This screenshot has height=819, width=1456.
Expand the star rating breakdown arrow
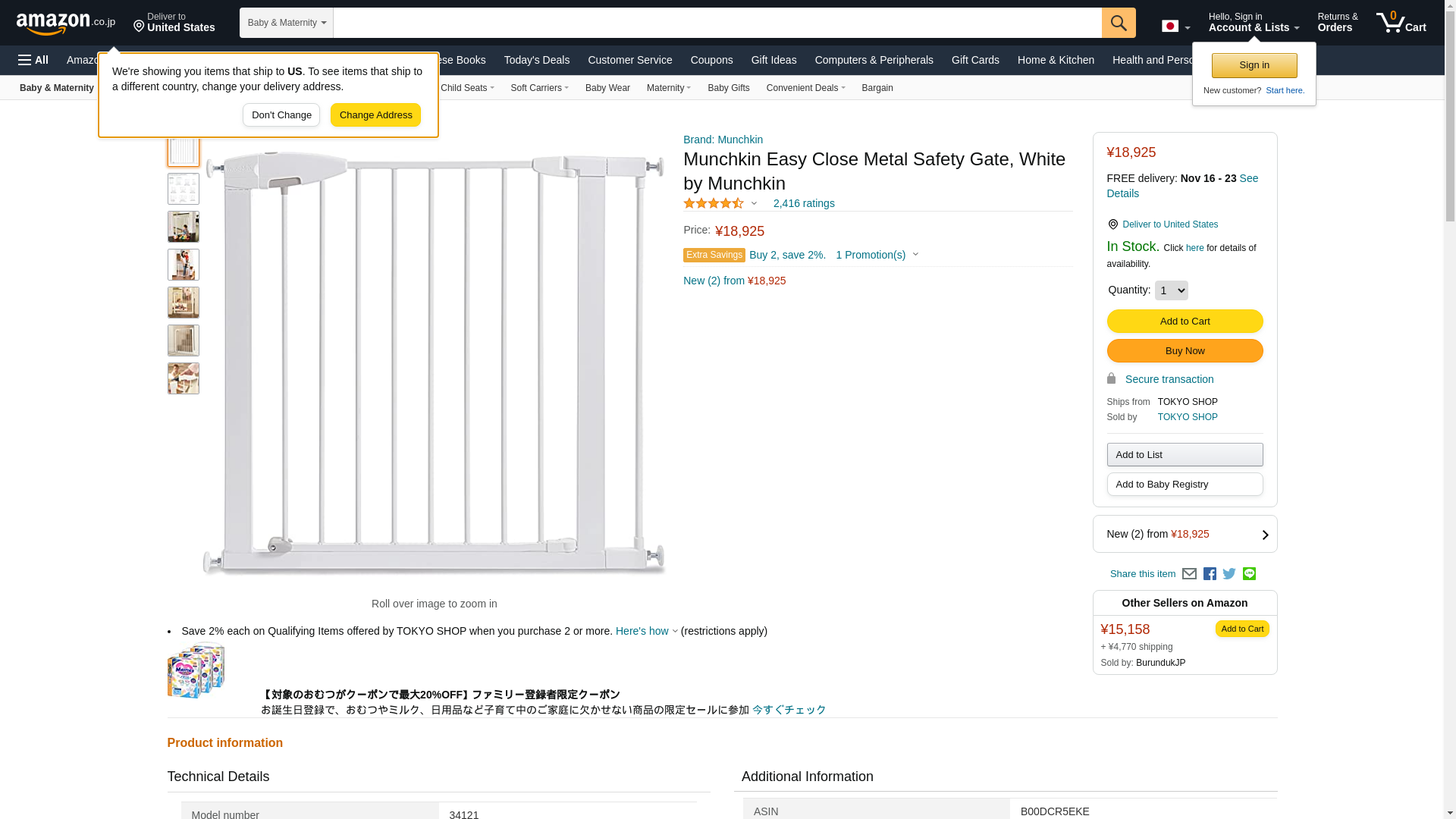tap(754, 203)
